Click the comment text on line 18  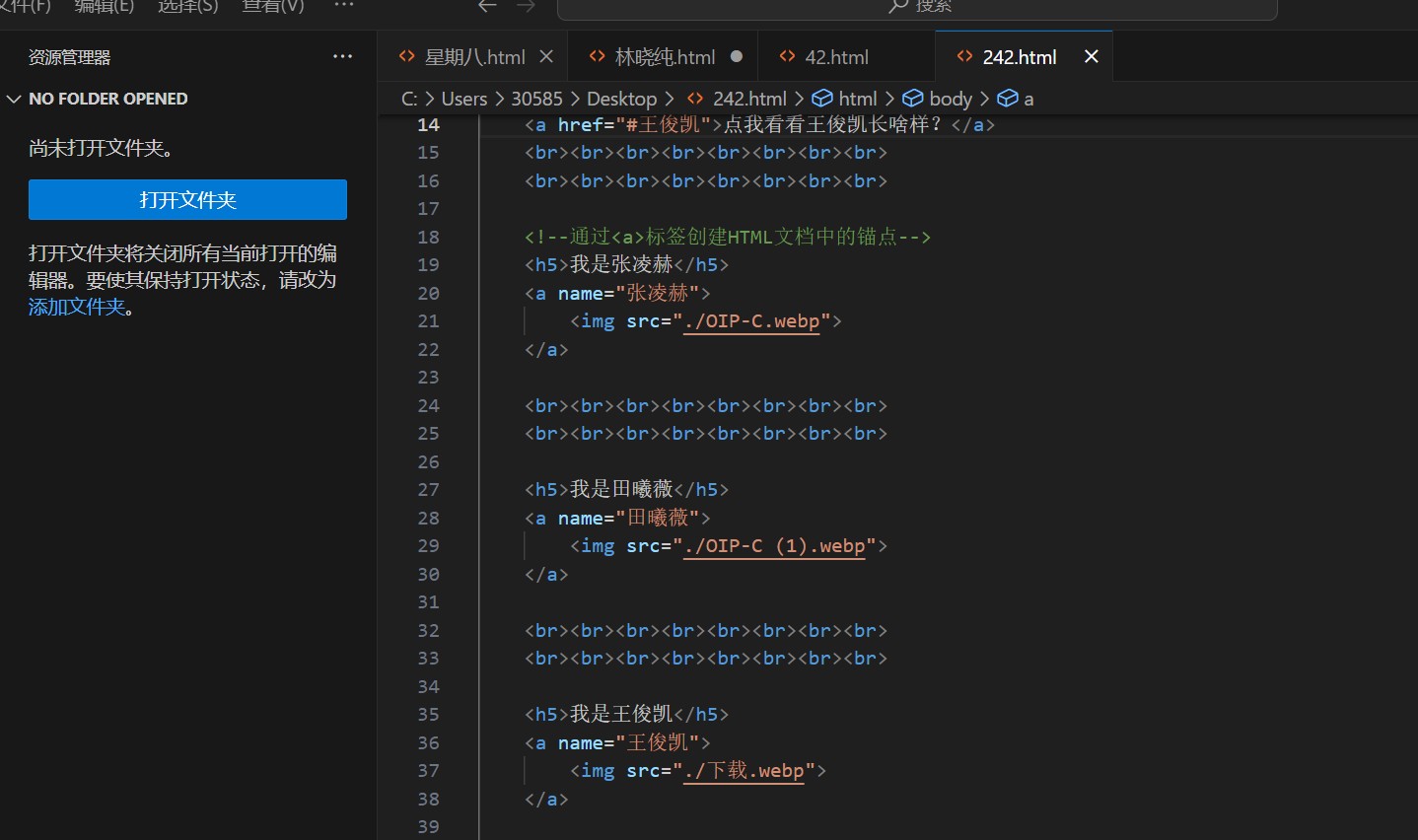(x=728, y=237)
